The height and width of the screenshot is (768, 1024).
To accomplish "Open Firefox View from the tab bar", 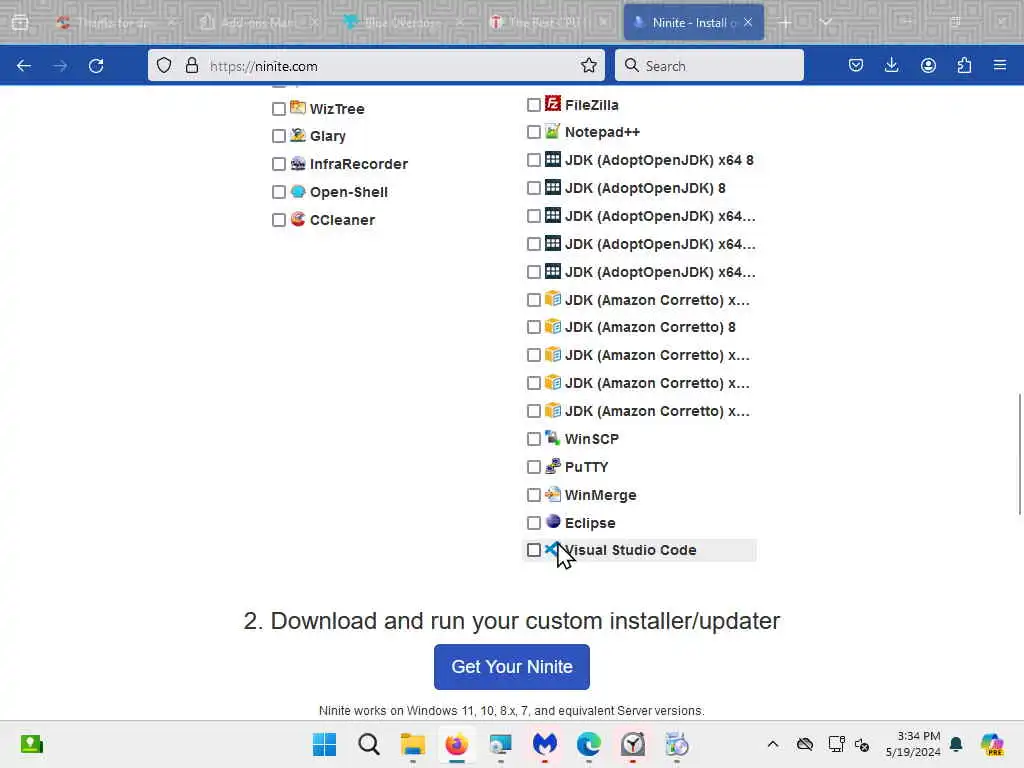I will point(20,23).
